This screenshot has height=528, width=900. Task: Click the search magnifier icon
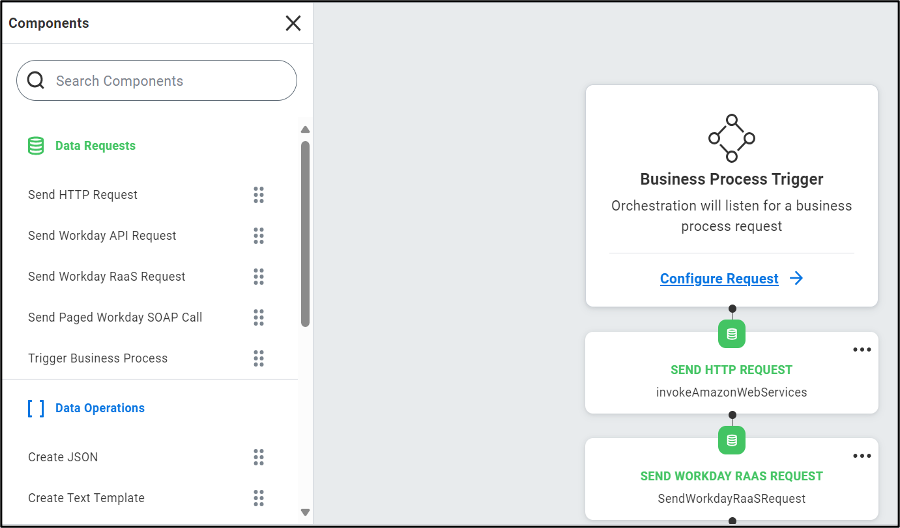36,81
